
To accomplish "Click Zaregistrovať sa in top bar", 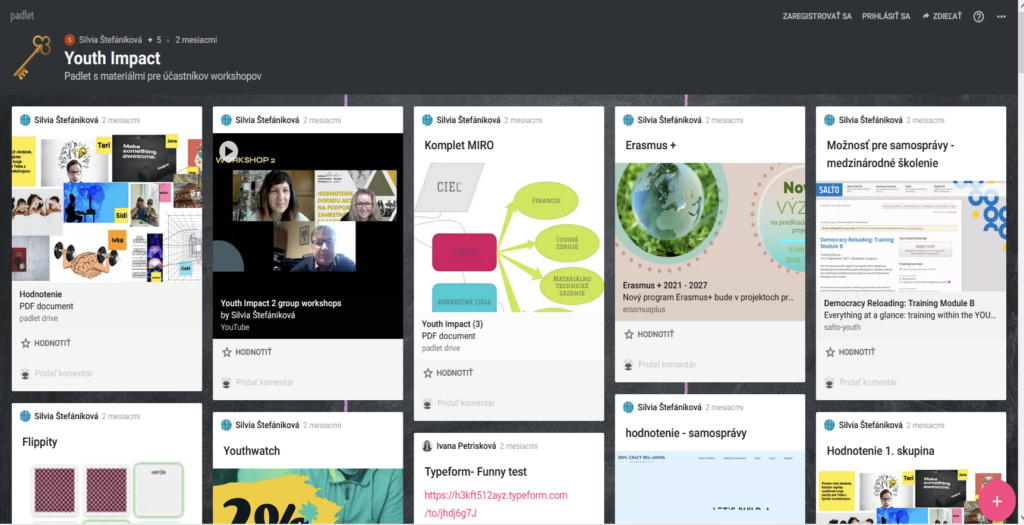I will [x=818, y=17].
